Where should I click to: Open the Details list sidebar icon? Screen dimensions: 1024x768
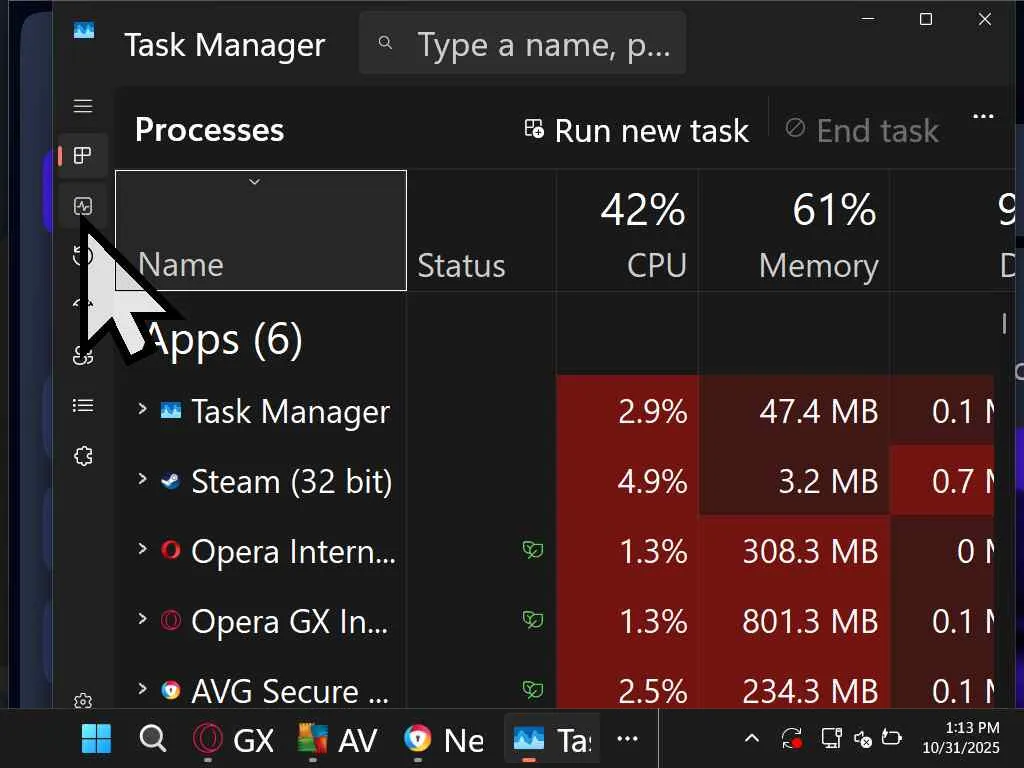[x=83, y=406]
